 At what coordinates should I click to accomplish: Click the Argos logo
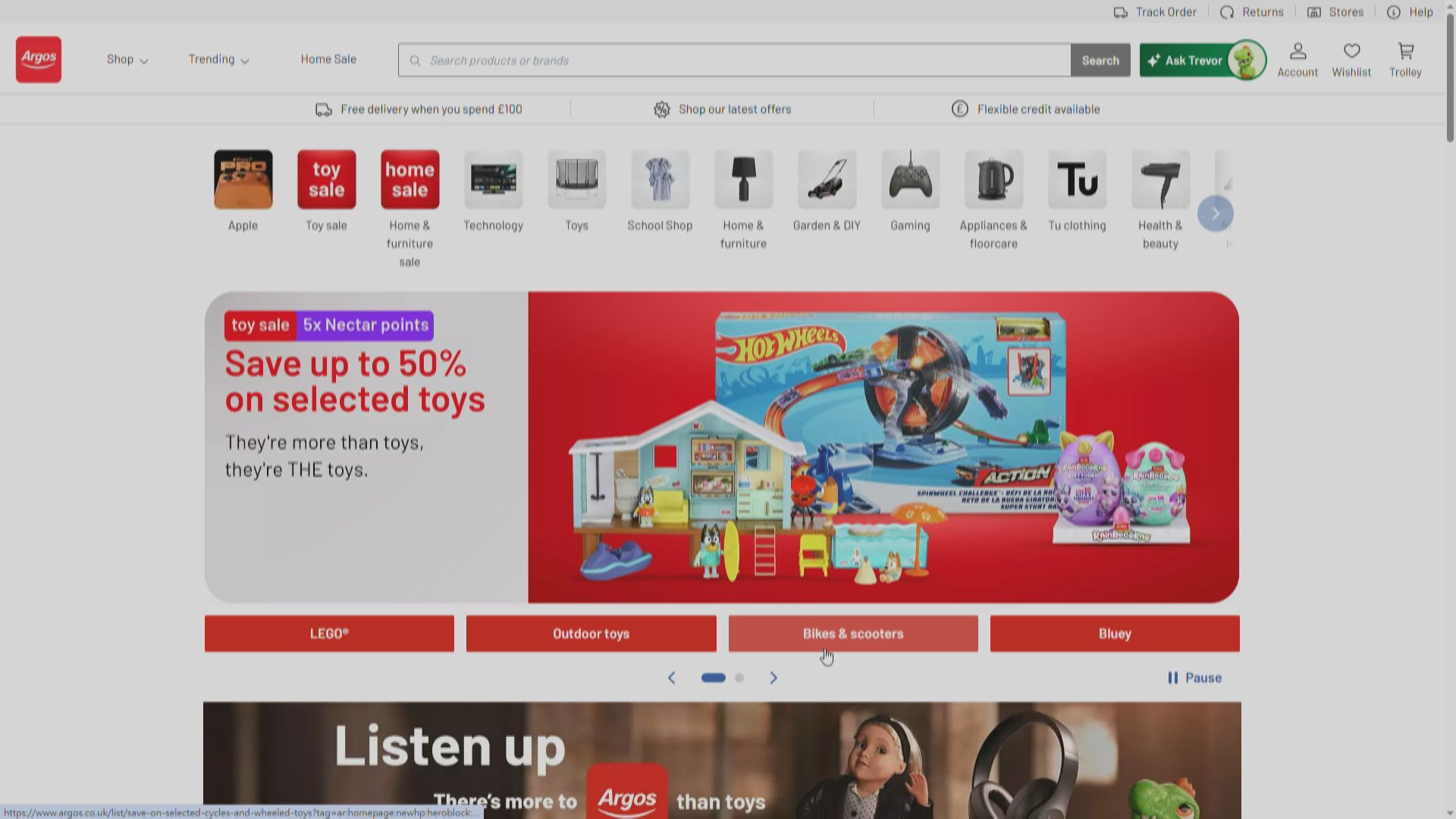pyautogui.click(x=39, y=59)
